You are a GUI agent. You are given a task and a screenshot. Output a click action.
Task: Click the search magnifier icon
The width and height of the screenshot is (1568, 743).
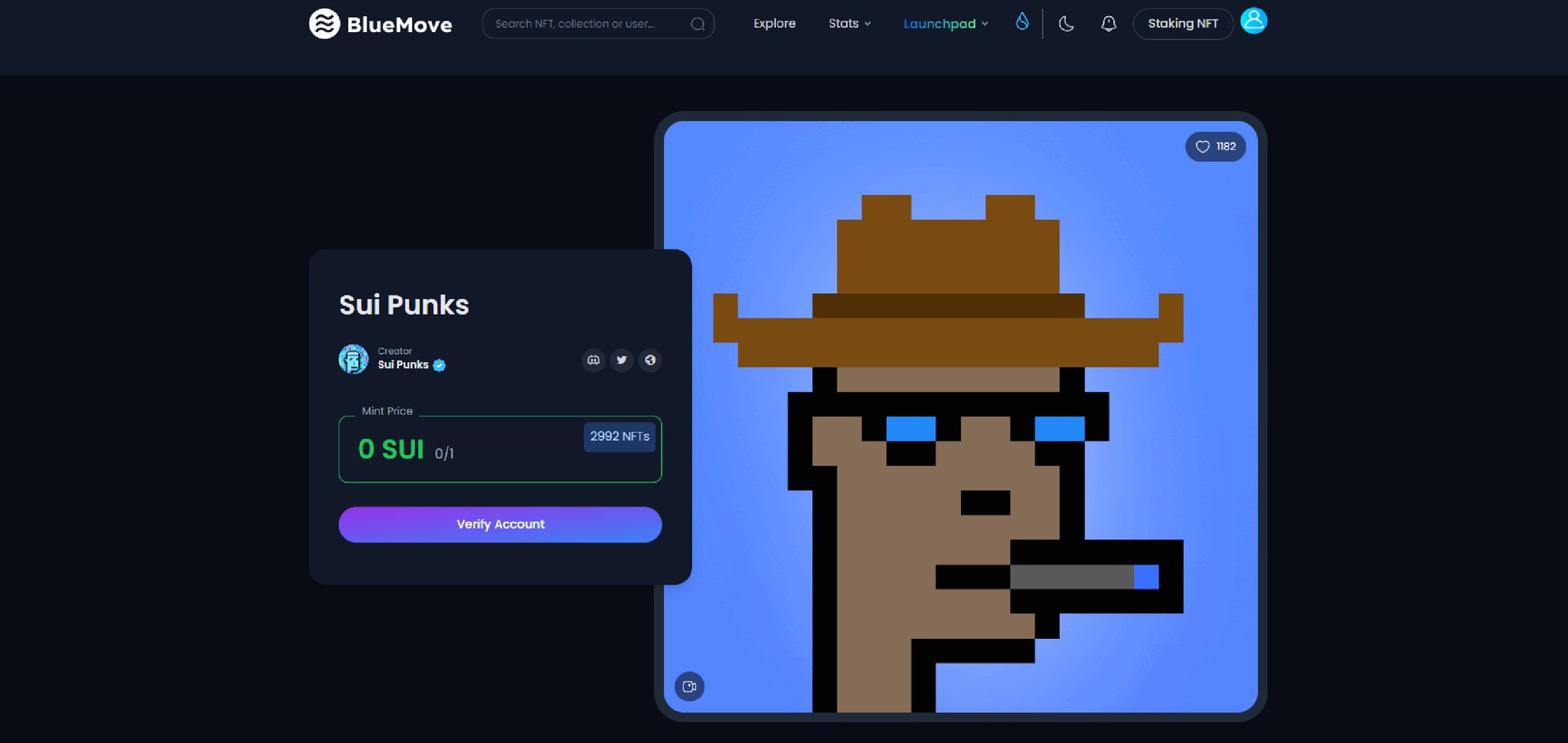697,24
